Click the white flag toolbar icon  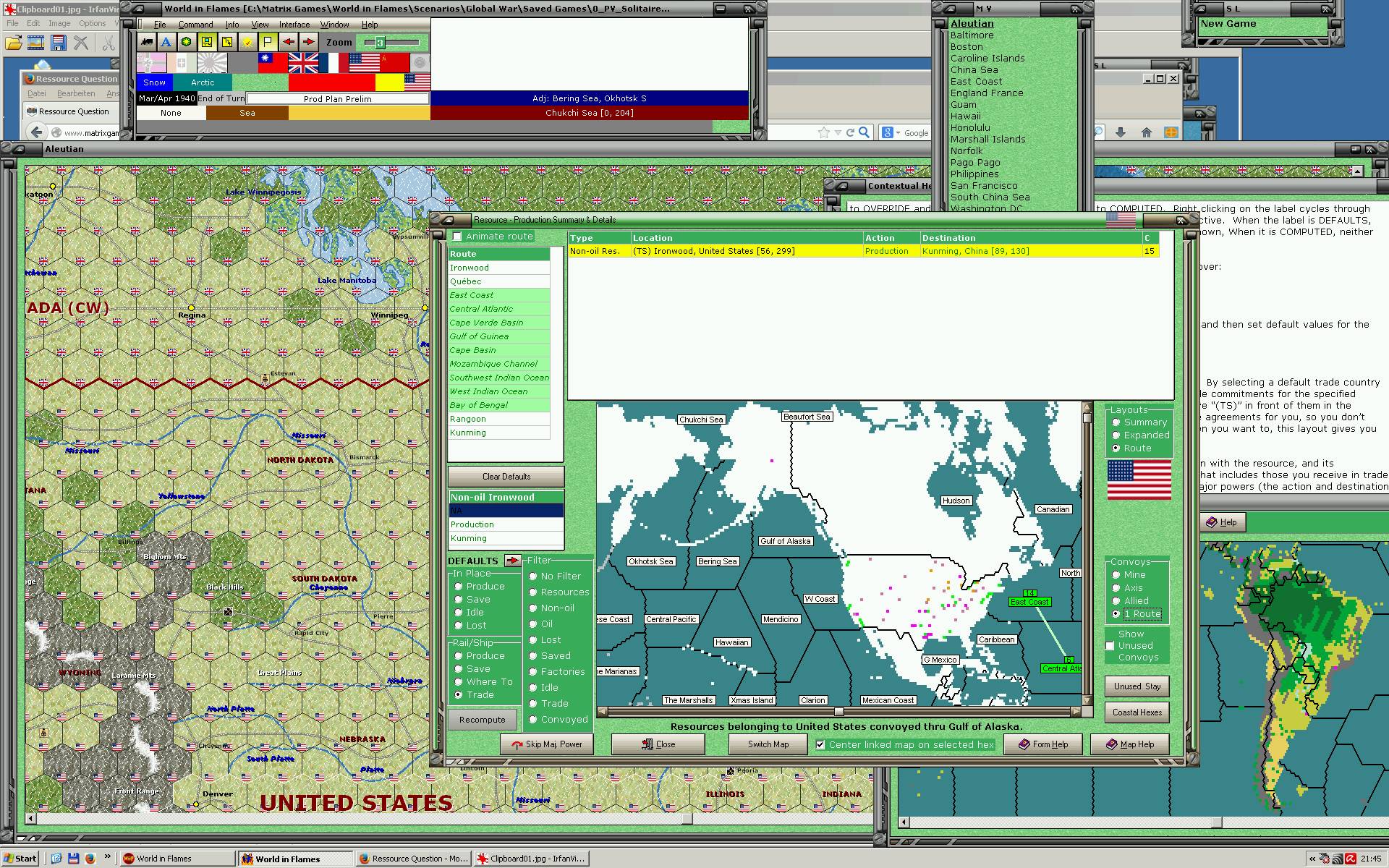(x=268, y=42)
